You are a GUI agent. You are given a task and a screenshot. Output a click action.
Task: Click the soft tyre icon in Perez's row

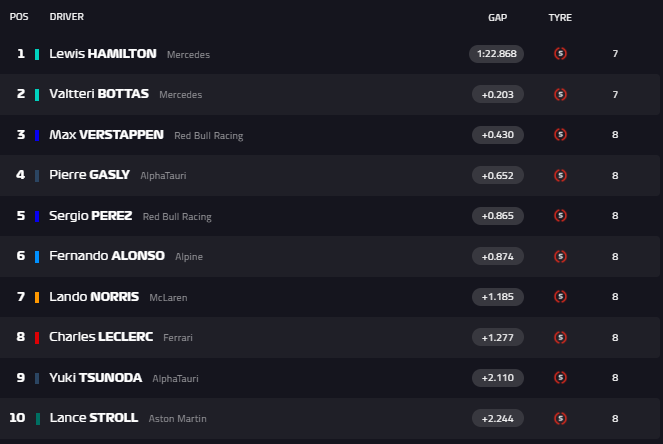tap(560, 216)
